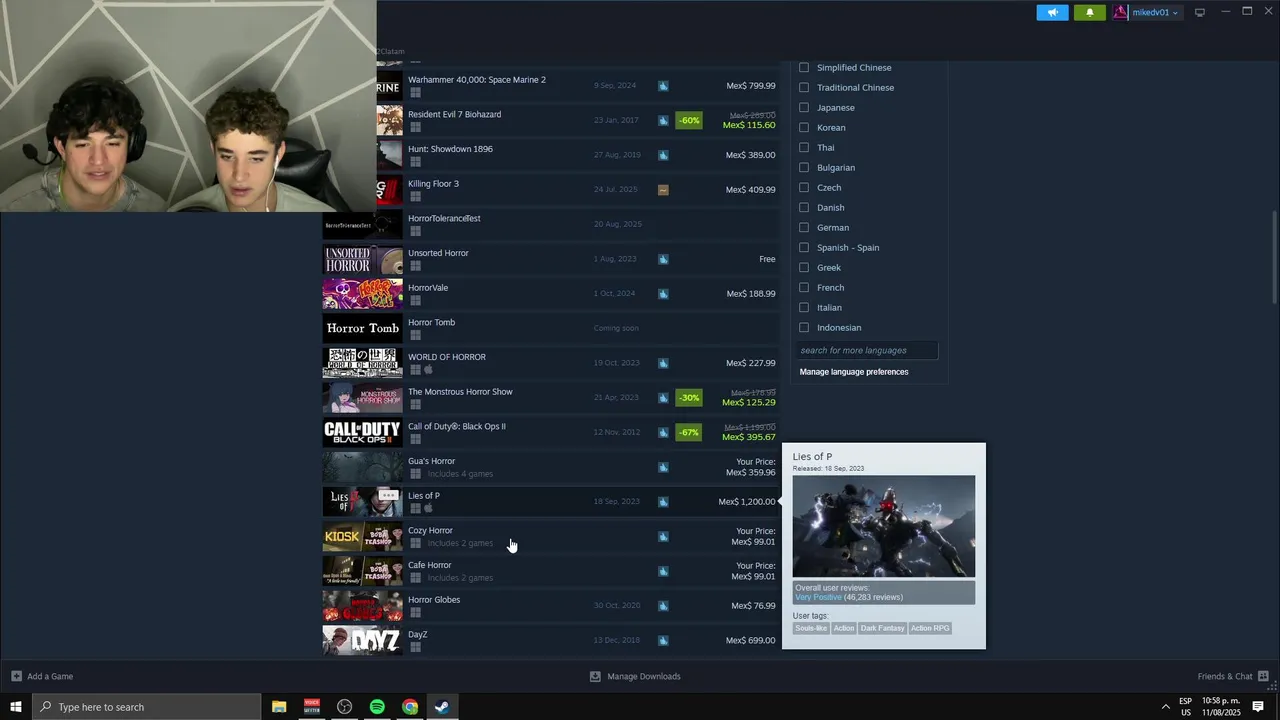
Task: Click the -60% discount badge on Resident Evil 7
Action: (689, 120)
